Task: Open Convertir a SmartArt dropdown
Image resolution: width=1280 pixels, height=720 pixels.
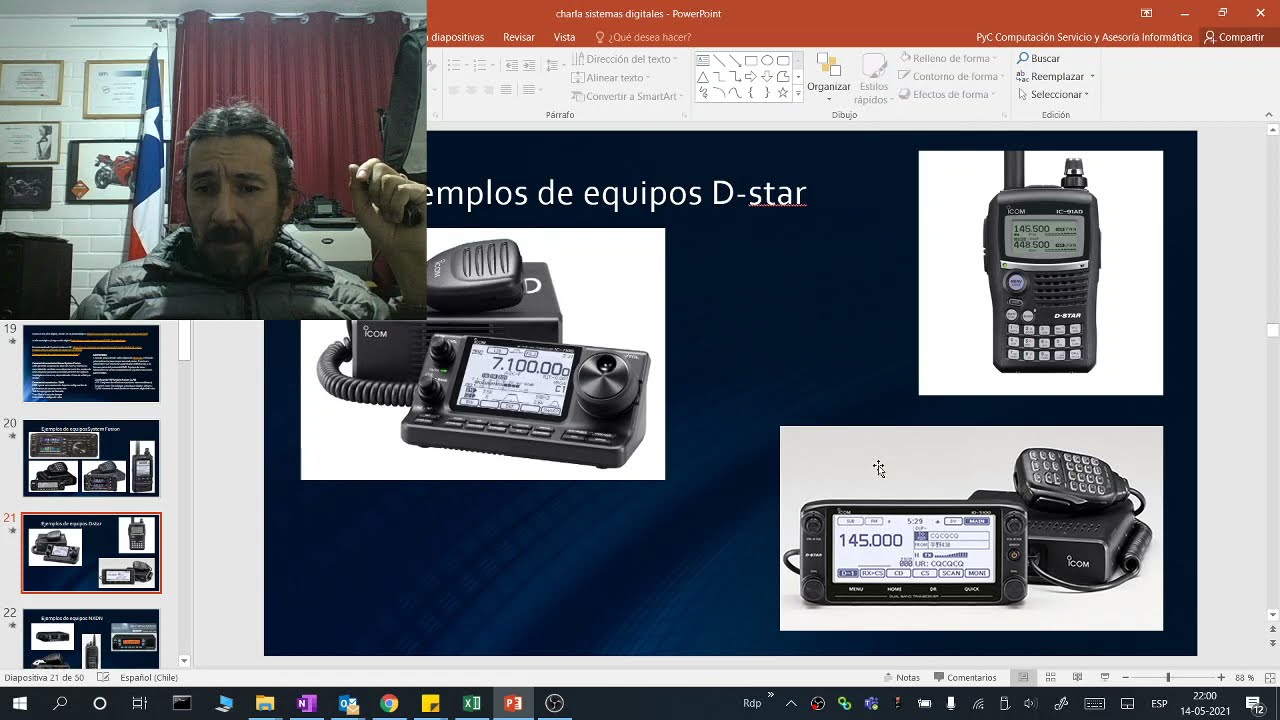Action: pyautogui.click(x=628, y=96)
